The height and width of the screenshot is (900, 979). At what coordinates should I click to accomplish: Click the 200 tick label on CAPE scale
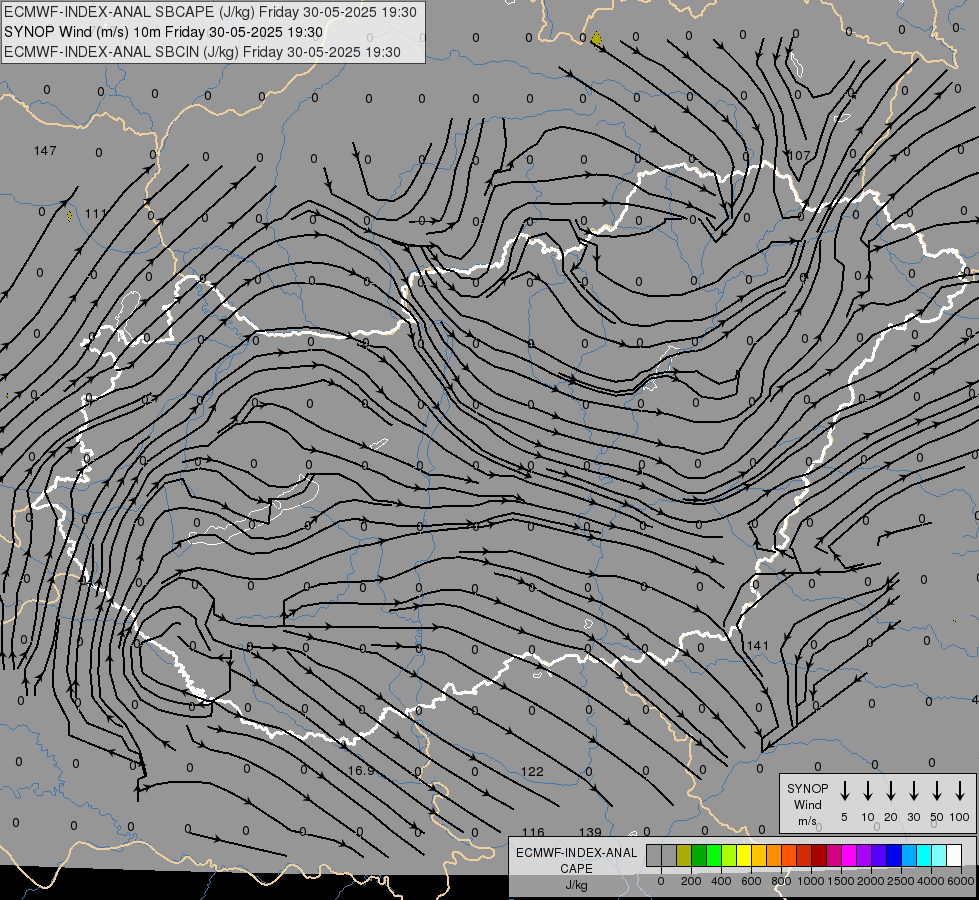691,881
